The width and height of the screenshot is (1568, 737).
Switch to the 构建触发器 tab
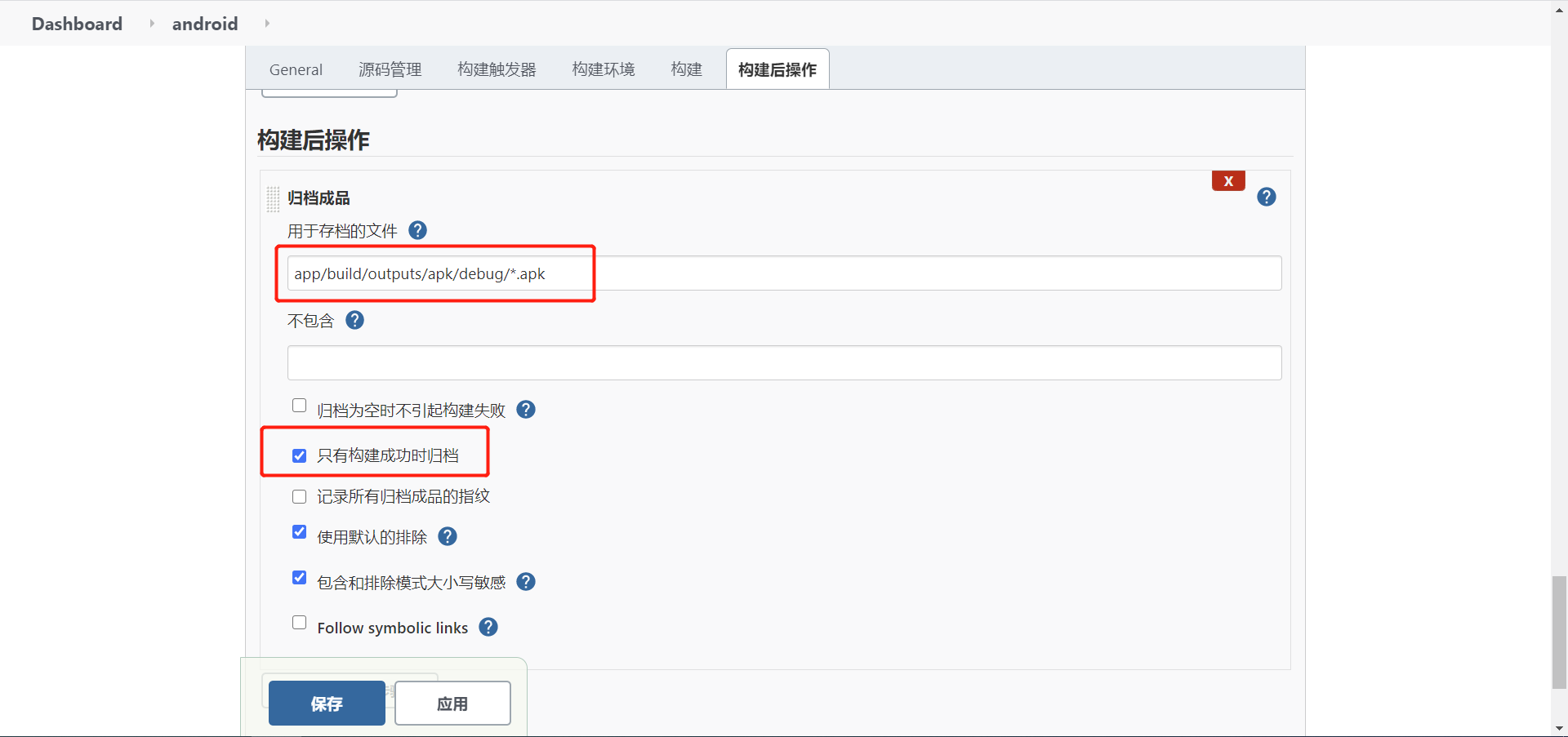(497, 69)
